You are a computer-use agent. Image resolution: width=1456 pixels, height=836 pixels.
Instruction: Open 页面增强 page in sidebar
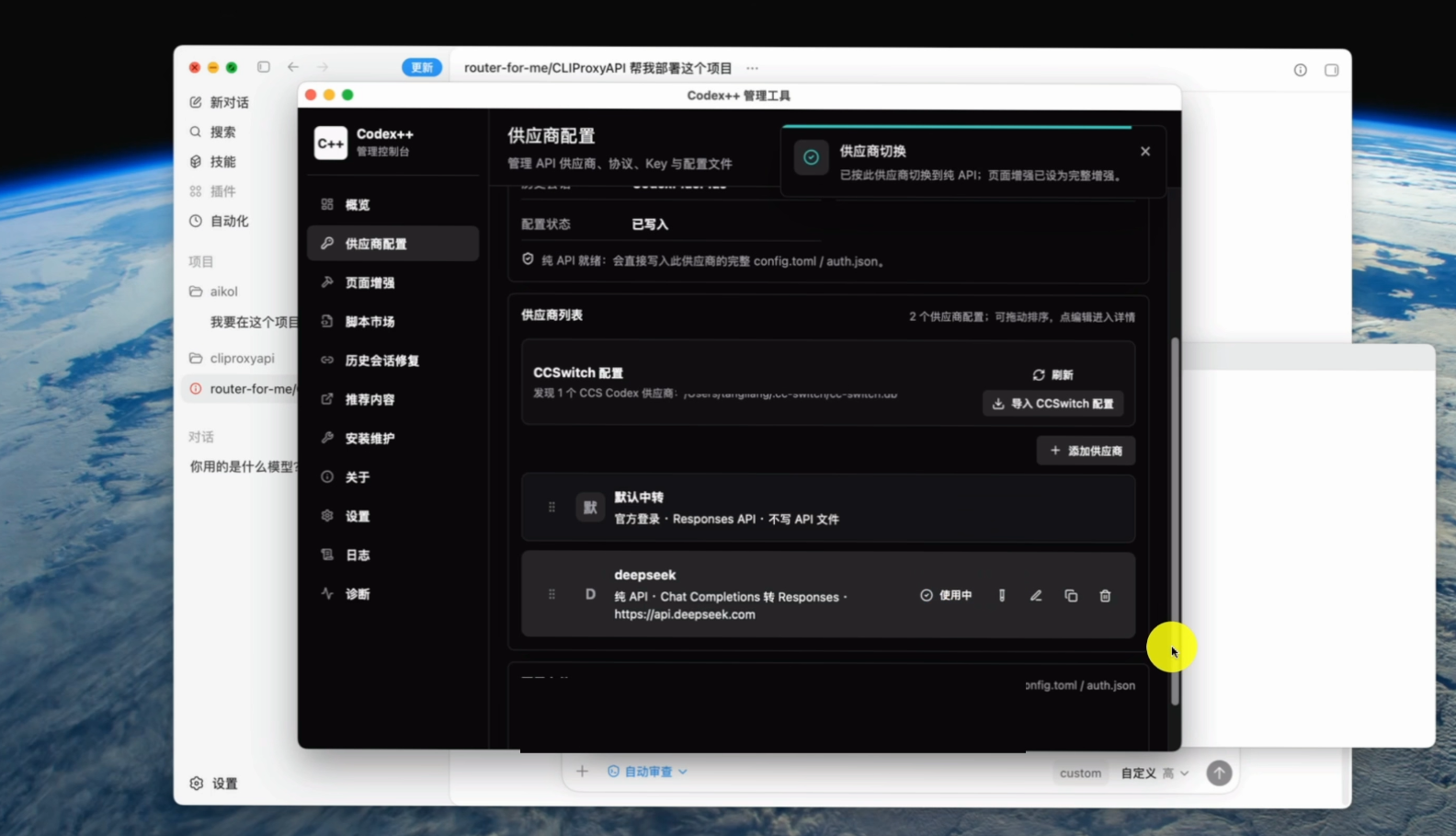[392, 282]
